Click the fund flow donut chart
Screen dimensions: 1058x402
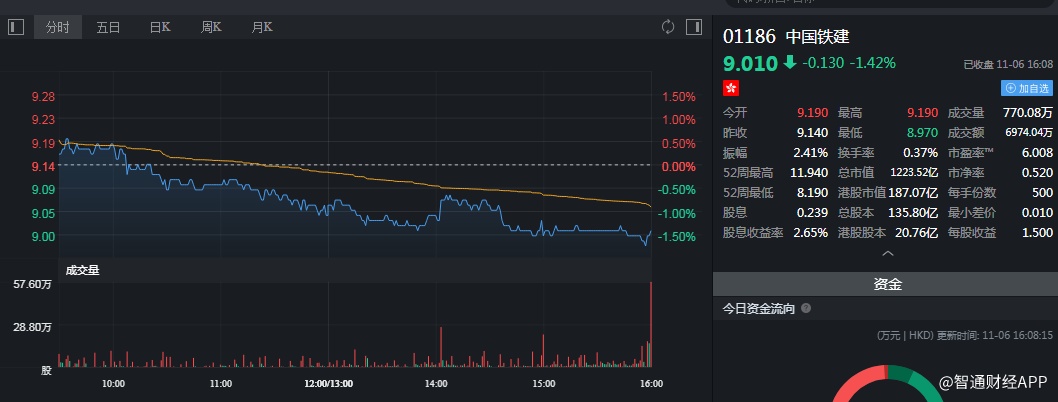coord(886,385)
